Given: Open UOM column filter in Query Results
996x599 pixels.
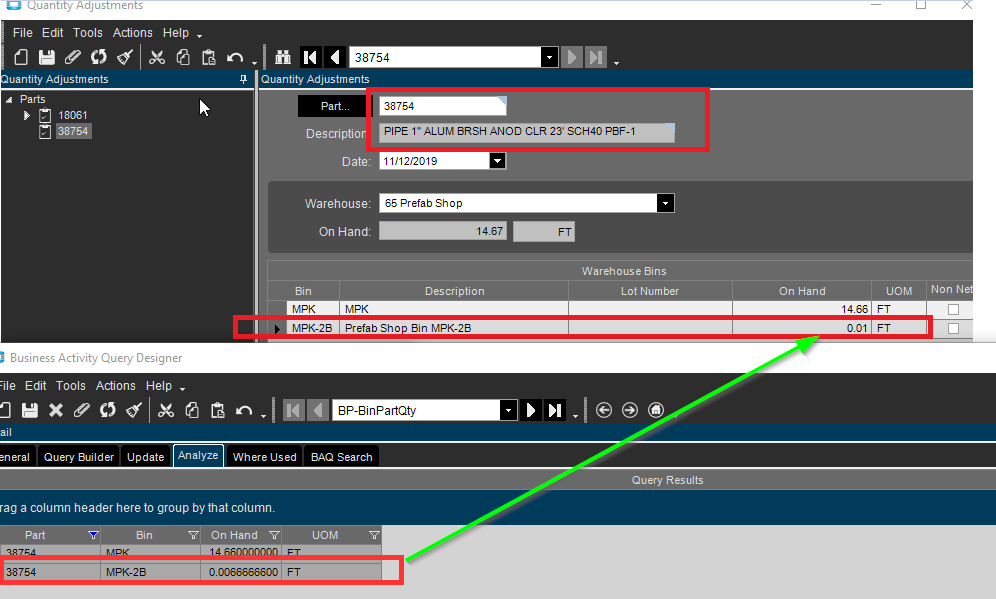Looking at the screenshot, I should [374, 535].
